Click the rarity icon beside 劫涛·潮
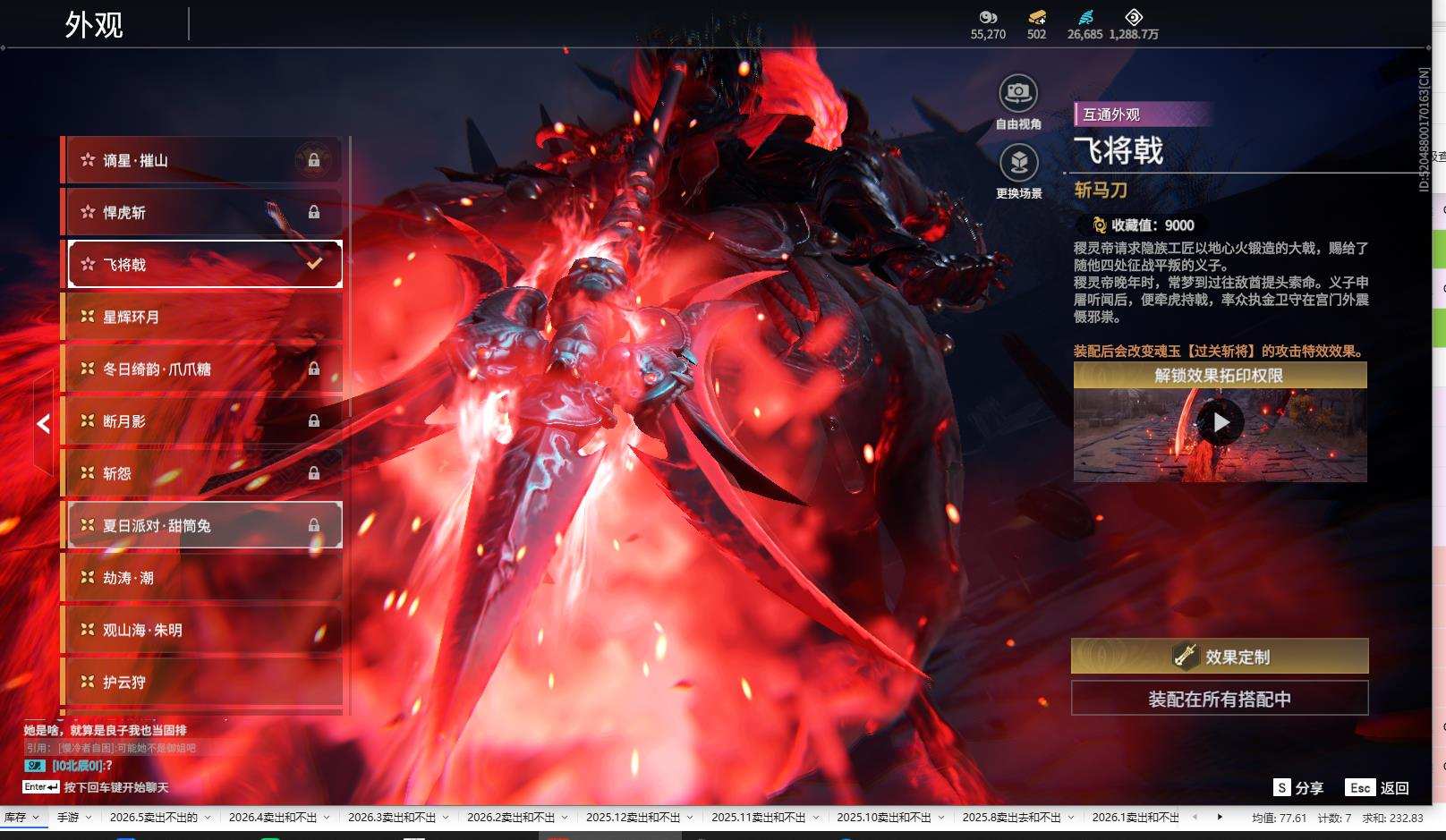 [x=88, y=578]
